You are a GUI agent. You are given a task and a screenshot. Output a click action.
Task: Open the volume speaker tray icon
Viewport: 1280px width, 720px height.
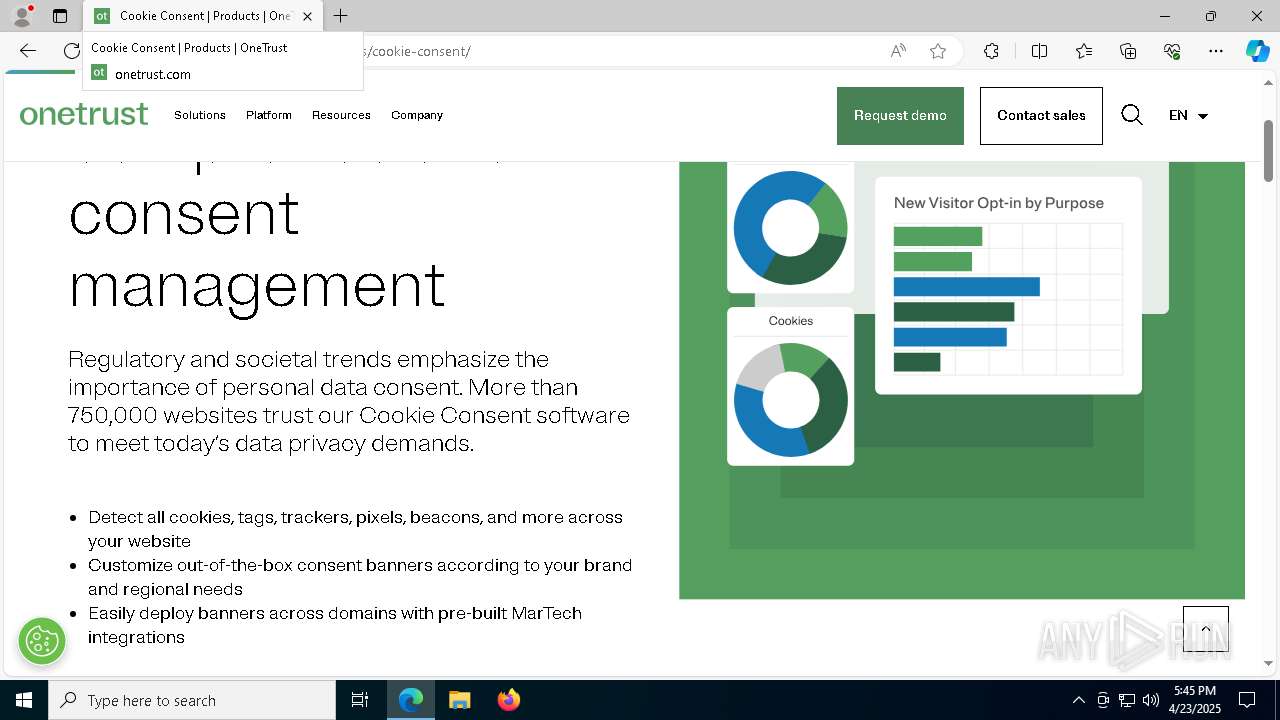coord(1151,700)
